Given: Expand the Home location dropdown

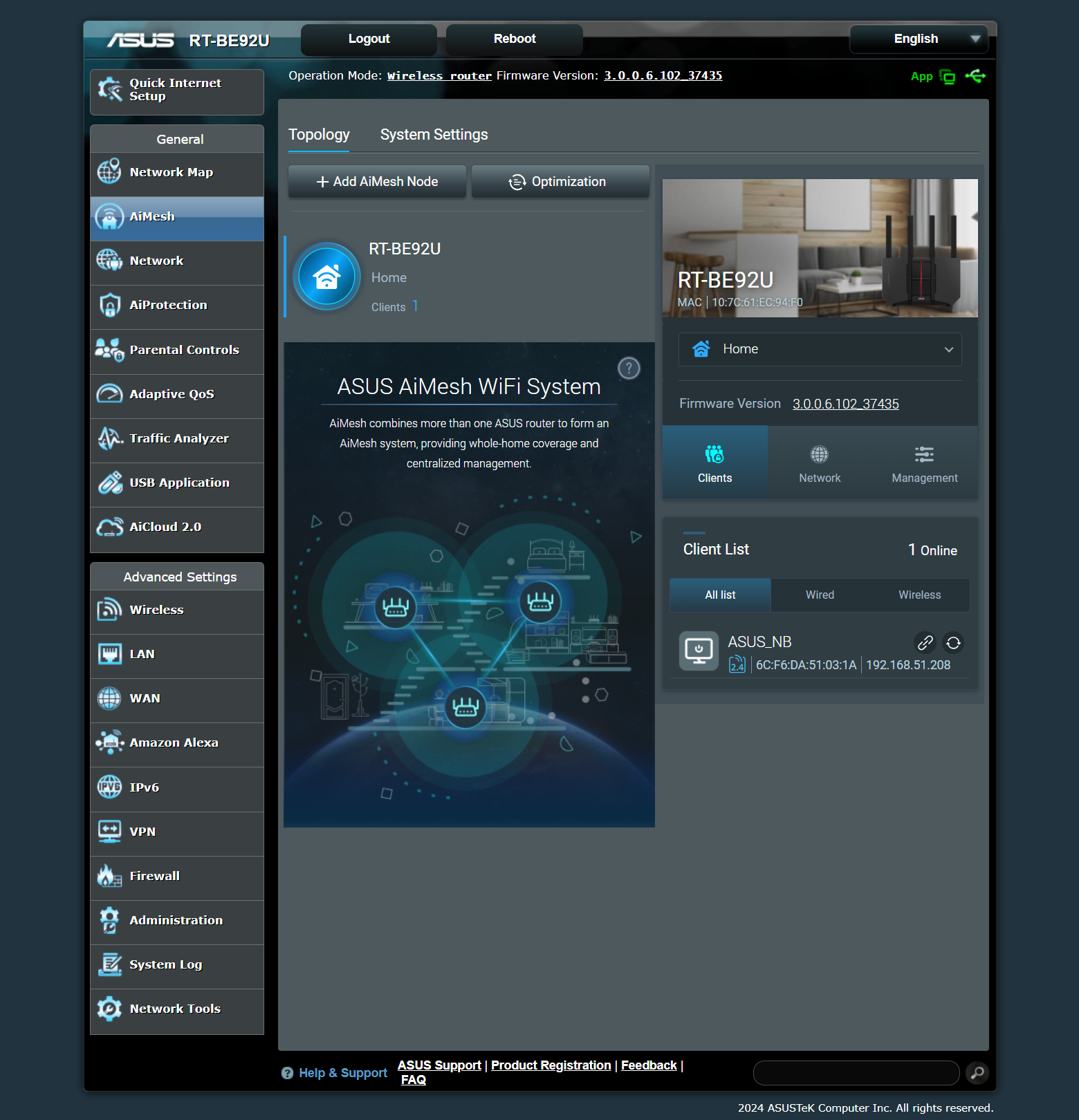Looking at the screenshot, I should point(820,349).
